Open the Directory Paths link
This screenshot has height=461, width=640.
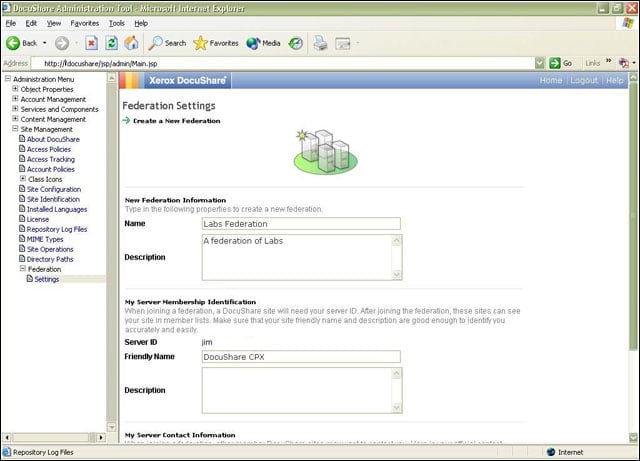pos(50,259)
